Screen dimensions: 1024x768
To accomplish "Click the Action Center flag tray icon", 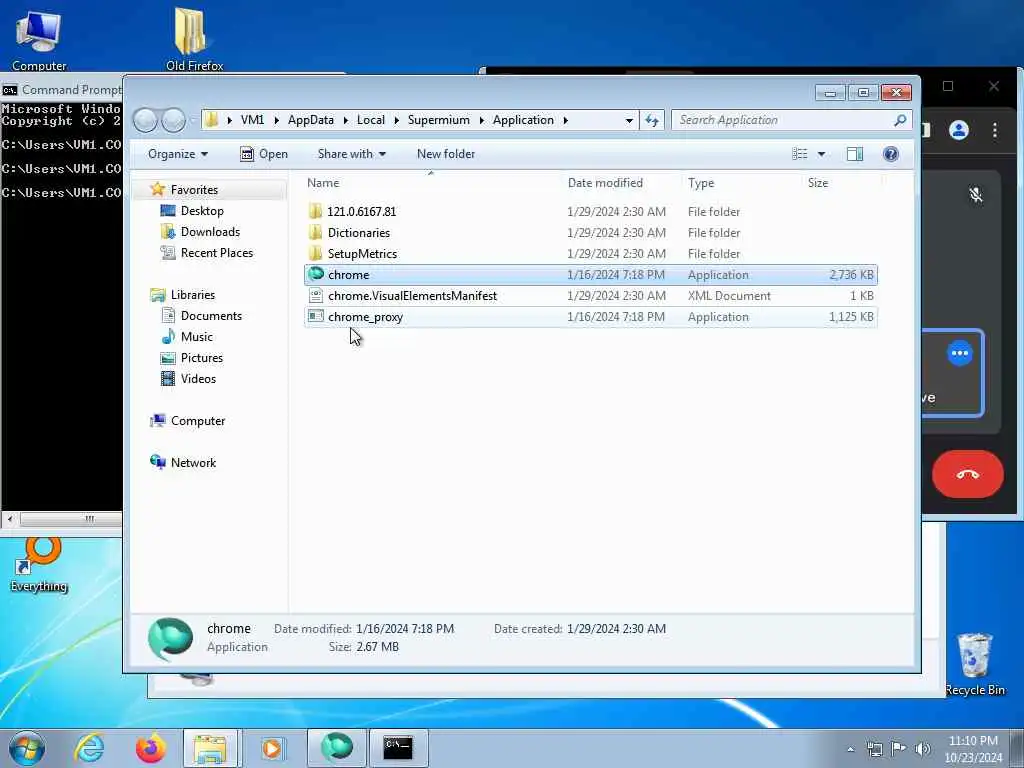I will [899, 748].
